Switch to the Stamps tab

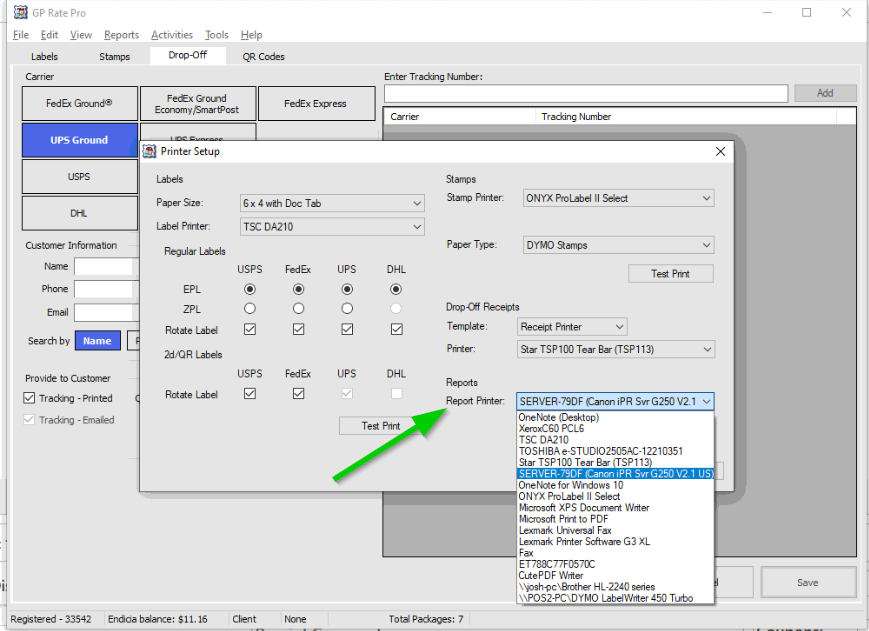tap(114, 57)
